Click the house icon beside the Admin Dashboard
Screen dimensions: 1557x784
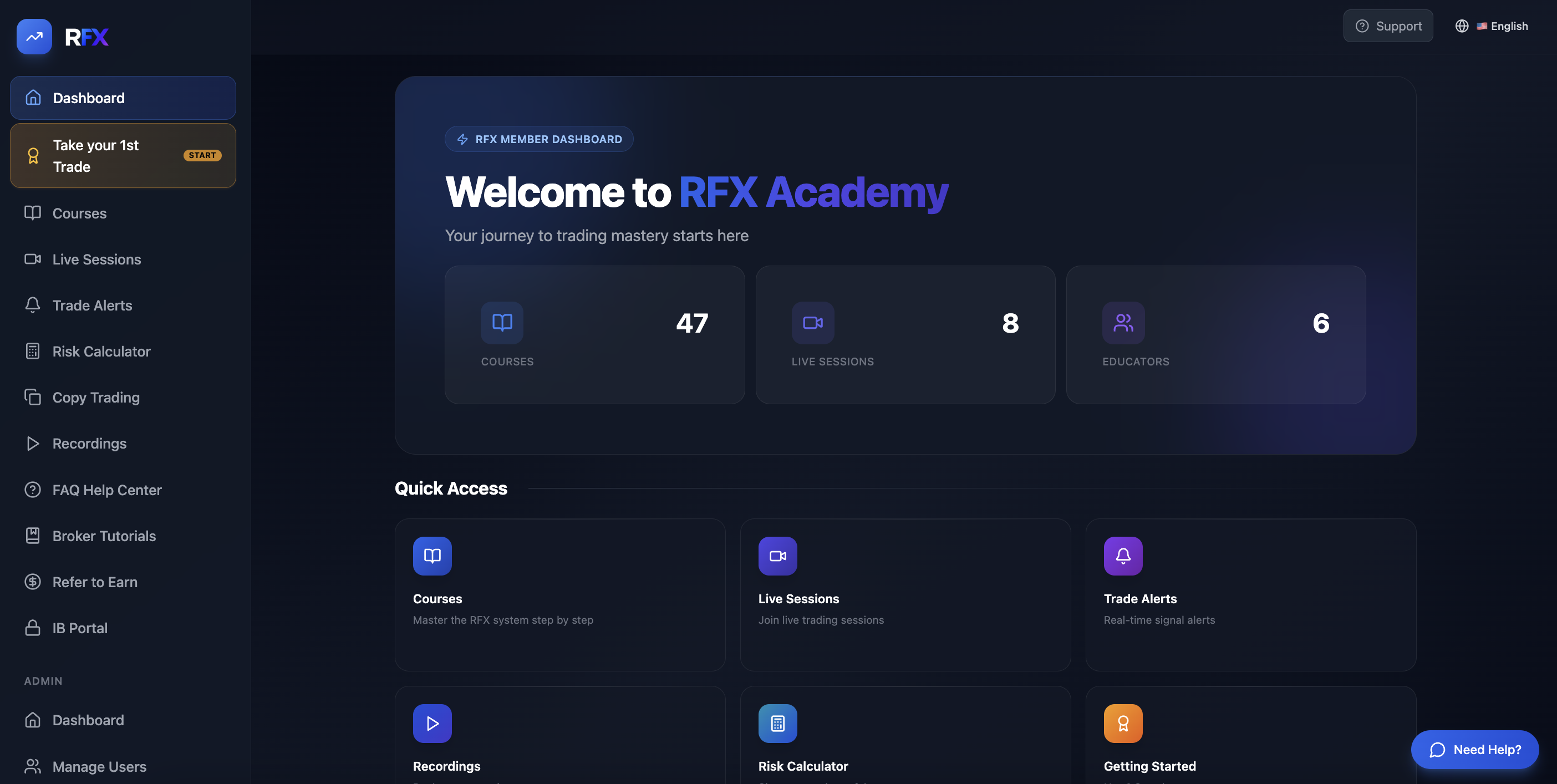point(33,720)
